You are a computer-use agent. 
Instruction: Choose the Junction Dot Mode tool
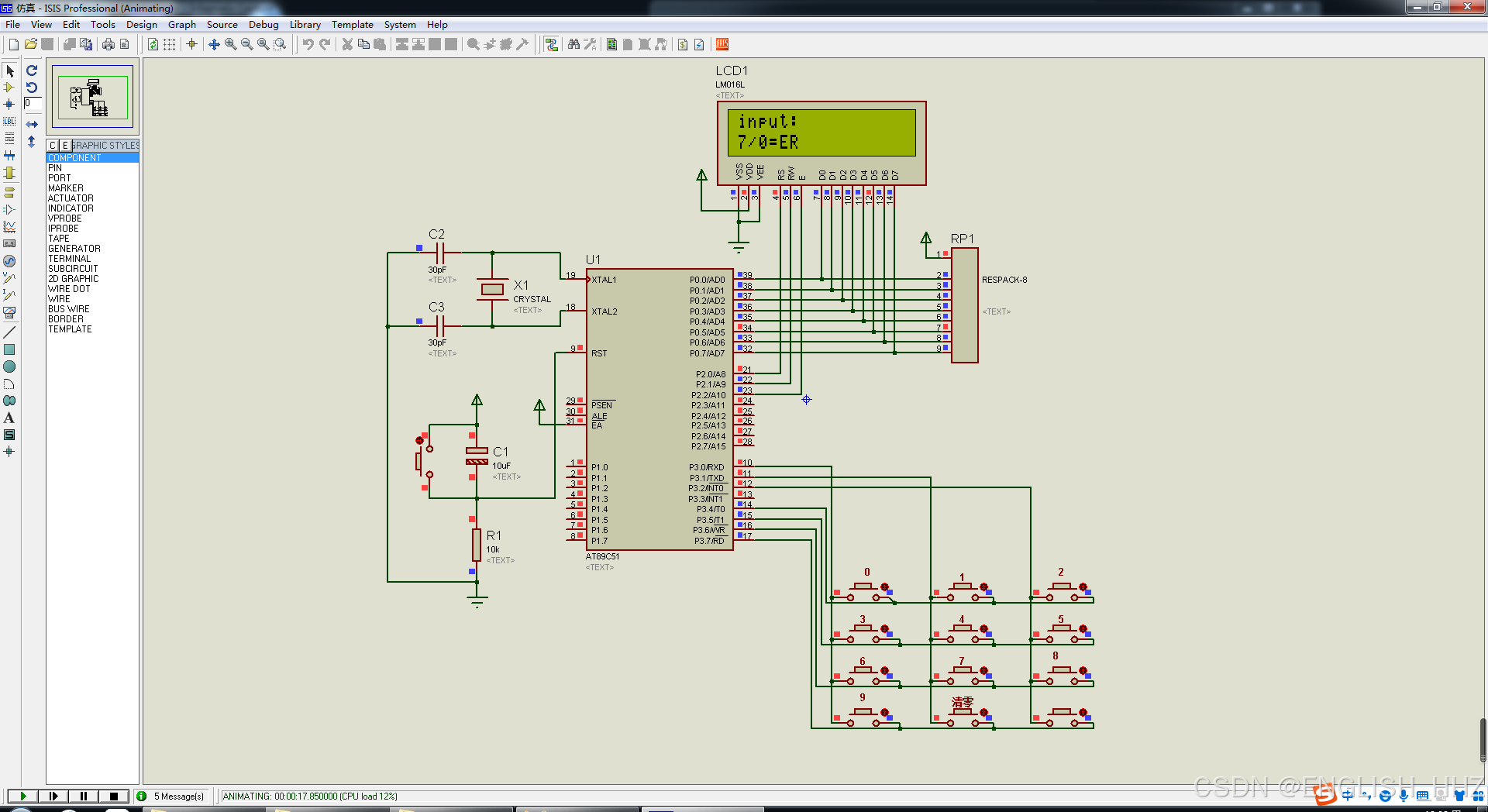(x=9, y=104)
